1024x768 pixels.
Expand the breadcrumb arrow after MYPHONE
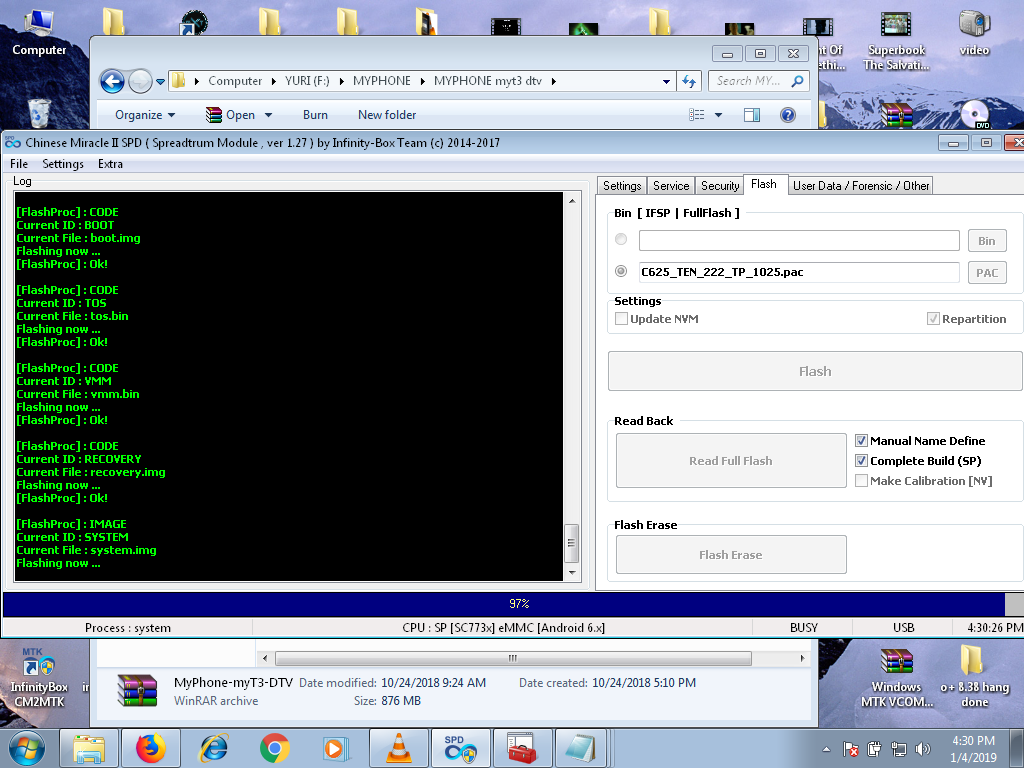[x=423, y=82]
